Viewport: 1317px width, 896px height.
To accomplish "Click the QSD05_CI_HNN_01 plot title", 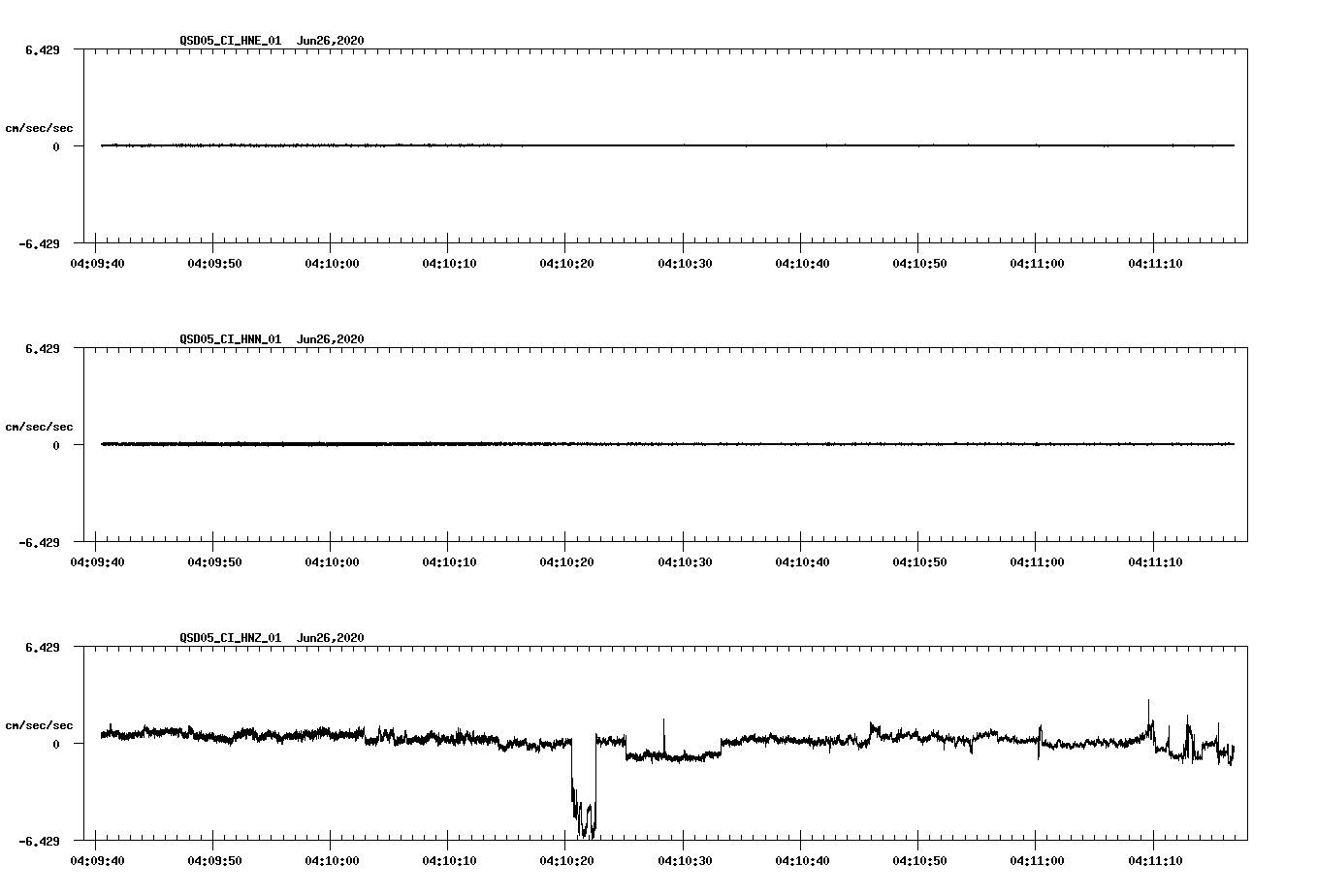I will coord(231,339).
